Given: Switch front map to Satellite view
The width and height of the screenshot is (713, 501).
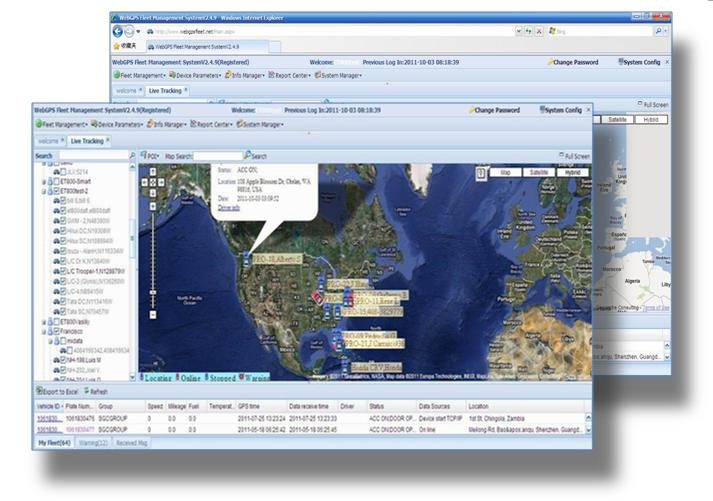Looking at the screenshot, I should (x=538, y=172).
